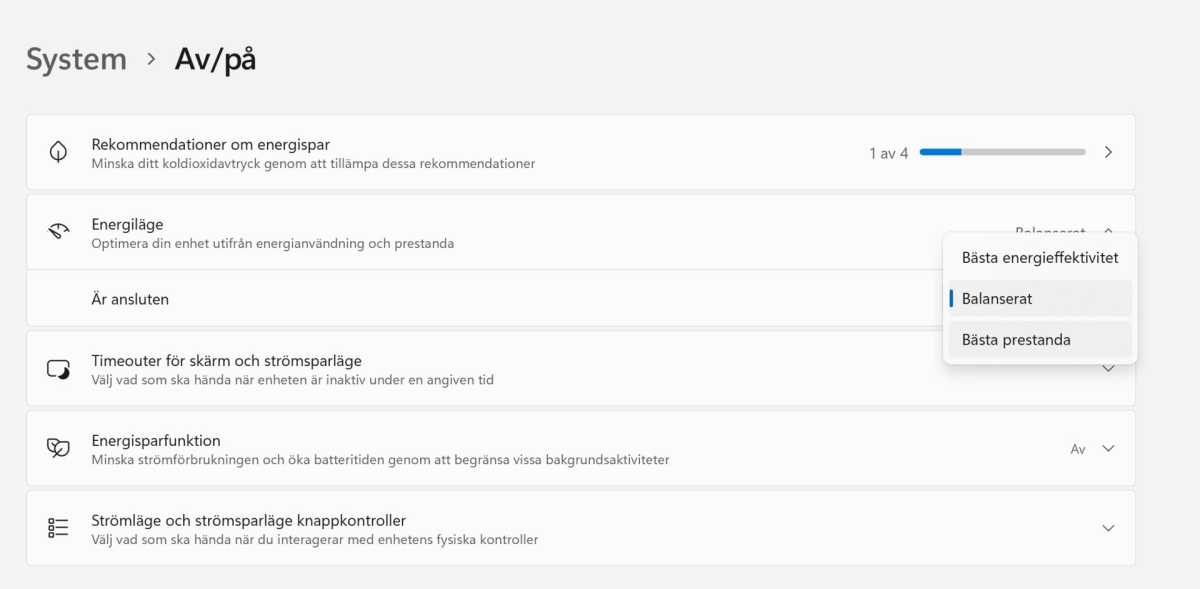Click the screen-with-moon icon for Timeouter
Viewport: 1200px width, 589px height.
[x=57, y=367]
